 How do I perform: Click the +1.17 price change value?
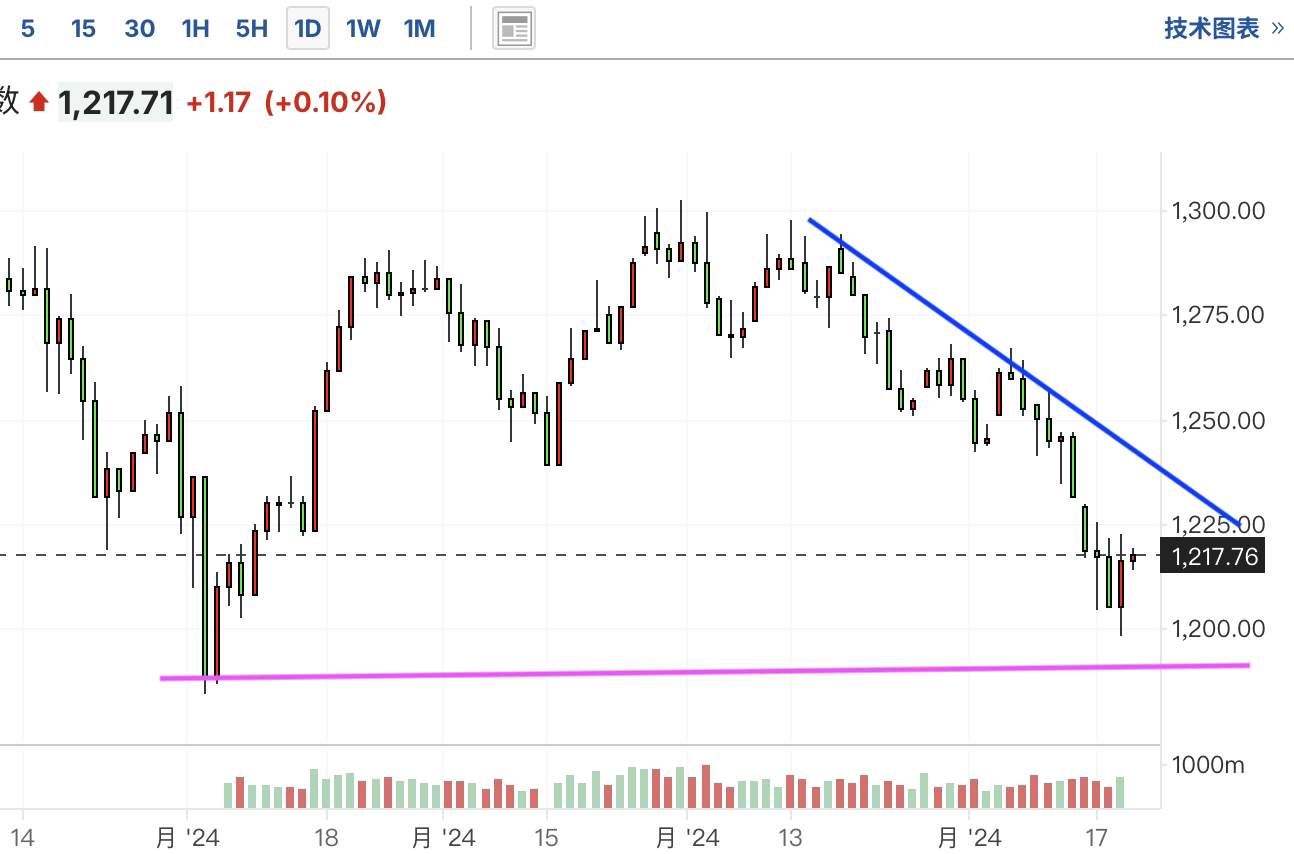pos(218,102)
